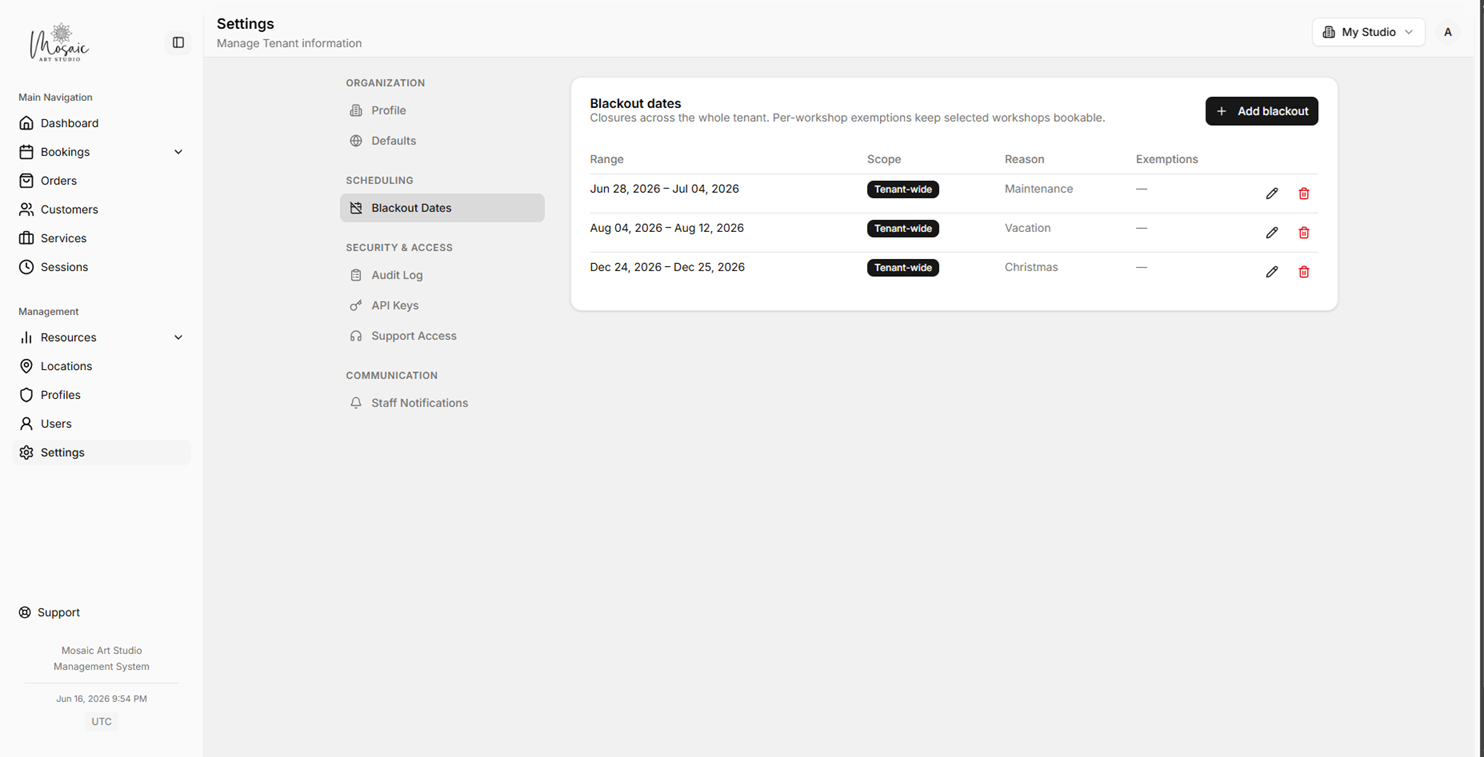Click the Add blackout button
Screen dimensions: 1484x757
point(1261,111)
